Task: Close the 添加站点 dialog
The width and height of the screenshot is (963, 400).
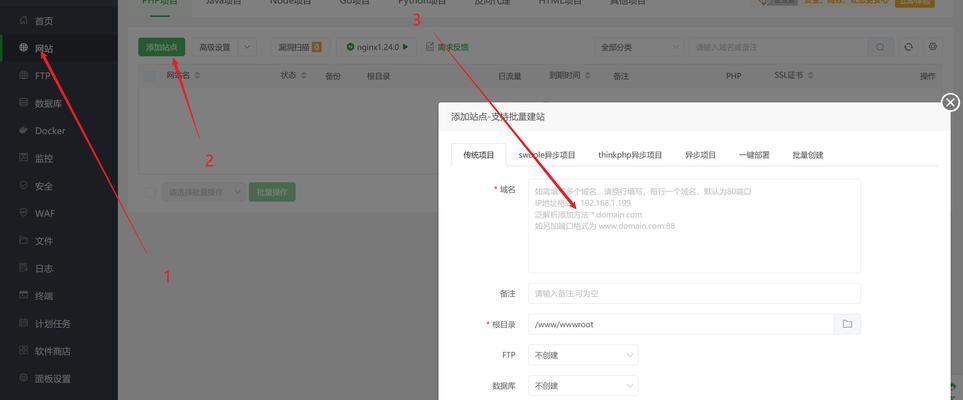Action: (x=950, y=102)
